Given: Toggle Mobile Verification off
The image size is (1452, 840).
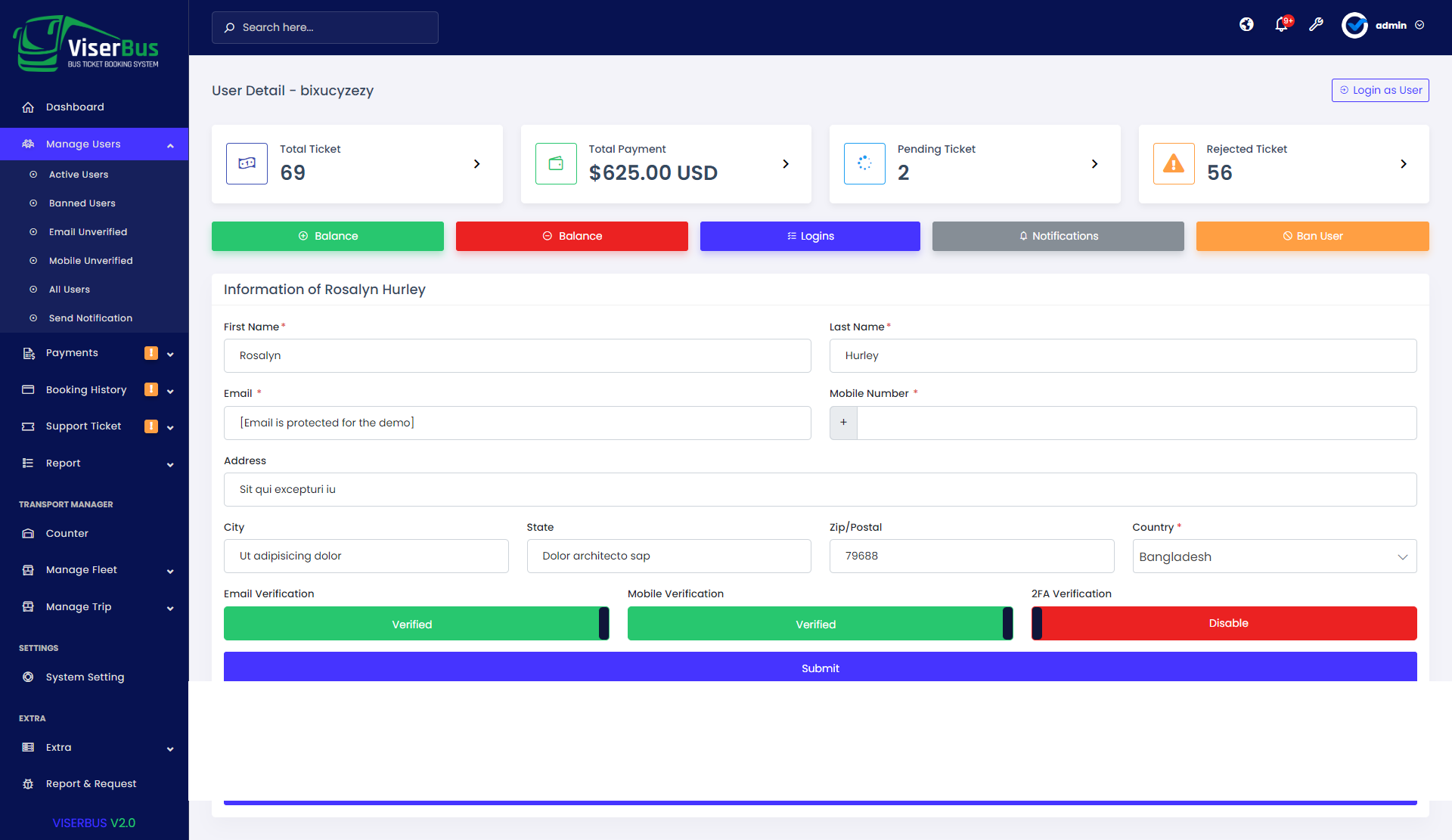Looking at the screenshot, I should tap(816, 623).
